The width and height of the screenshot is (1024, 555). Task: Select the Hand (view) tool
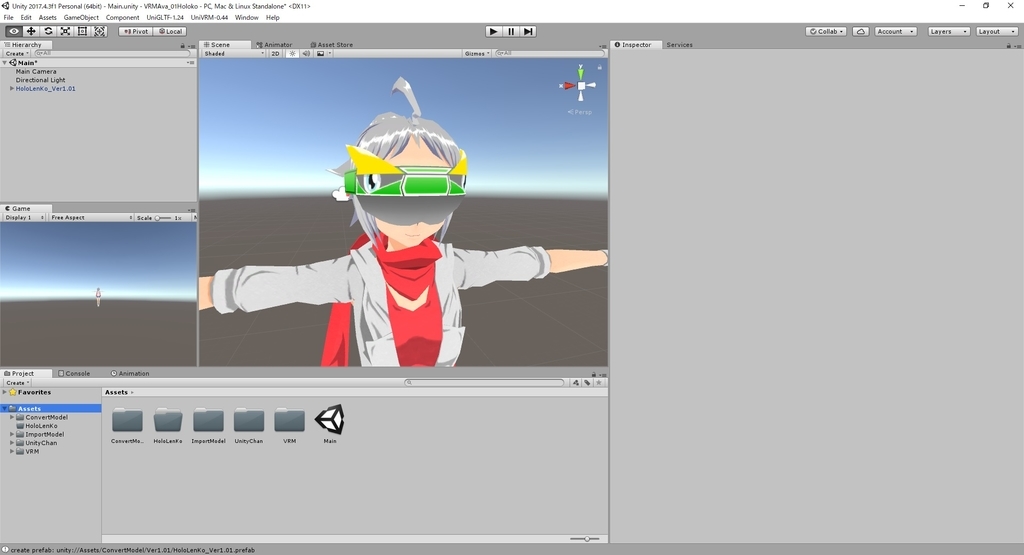[x=14, y=31]
